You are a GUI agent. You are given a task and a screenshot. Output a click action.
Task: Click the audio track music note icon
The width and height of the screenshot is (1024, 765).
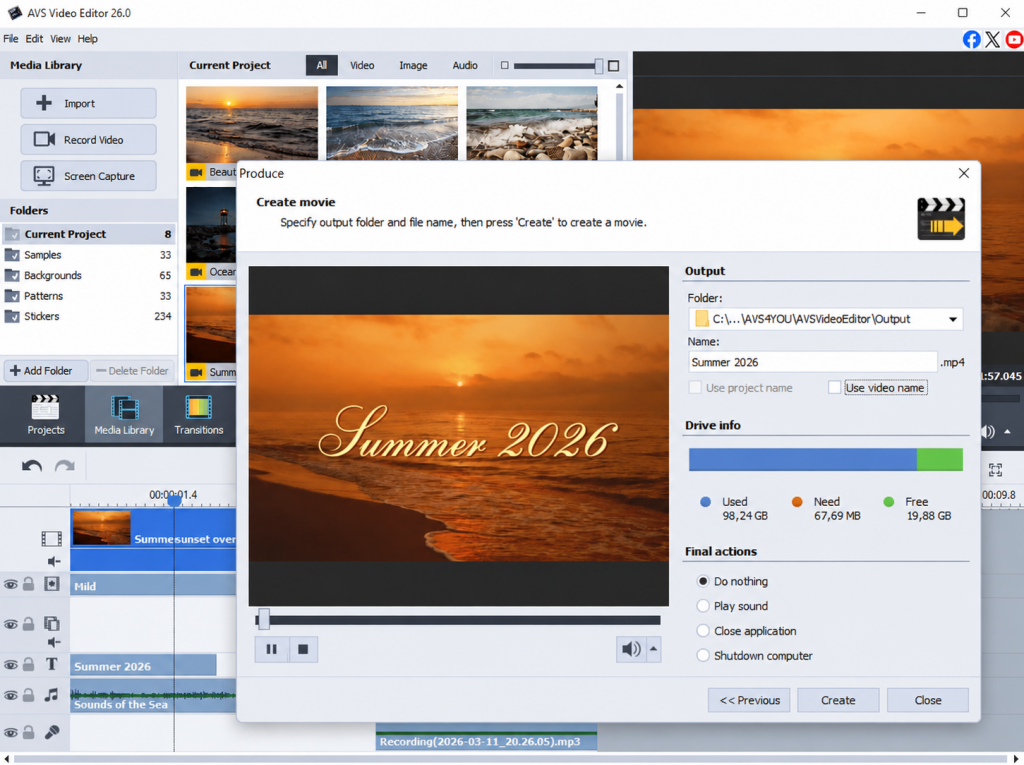coord(52,694)
